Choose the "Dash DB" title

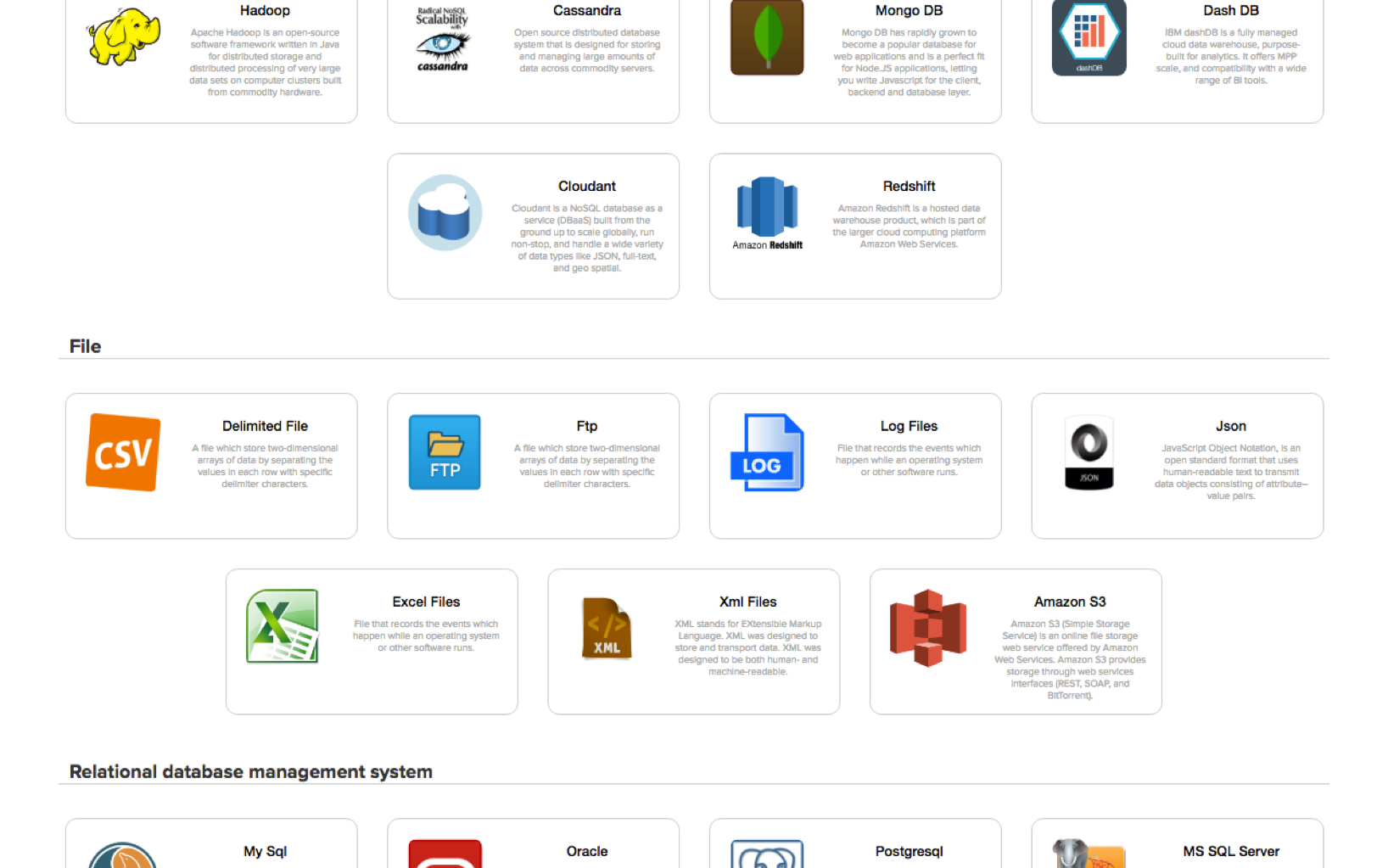[x=1231, y=10]
